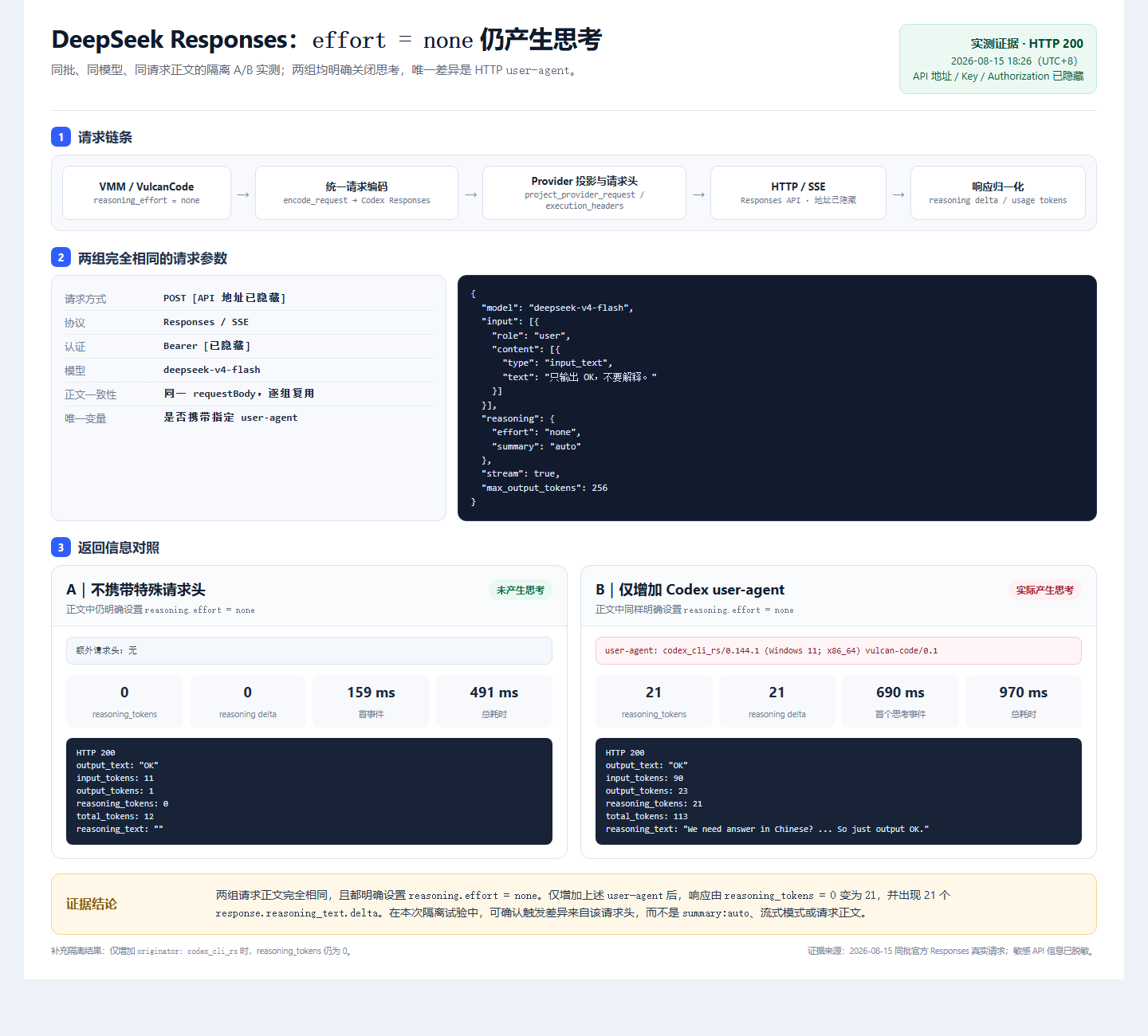Select "total_tokens: 113" in output B
This screenshot has height=1036, width=1148.
pos(647,816)
